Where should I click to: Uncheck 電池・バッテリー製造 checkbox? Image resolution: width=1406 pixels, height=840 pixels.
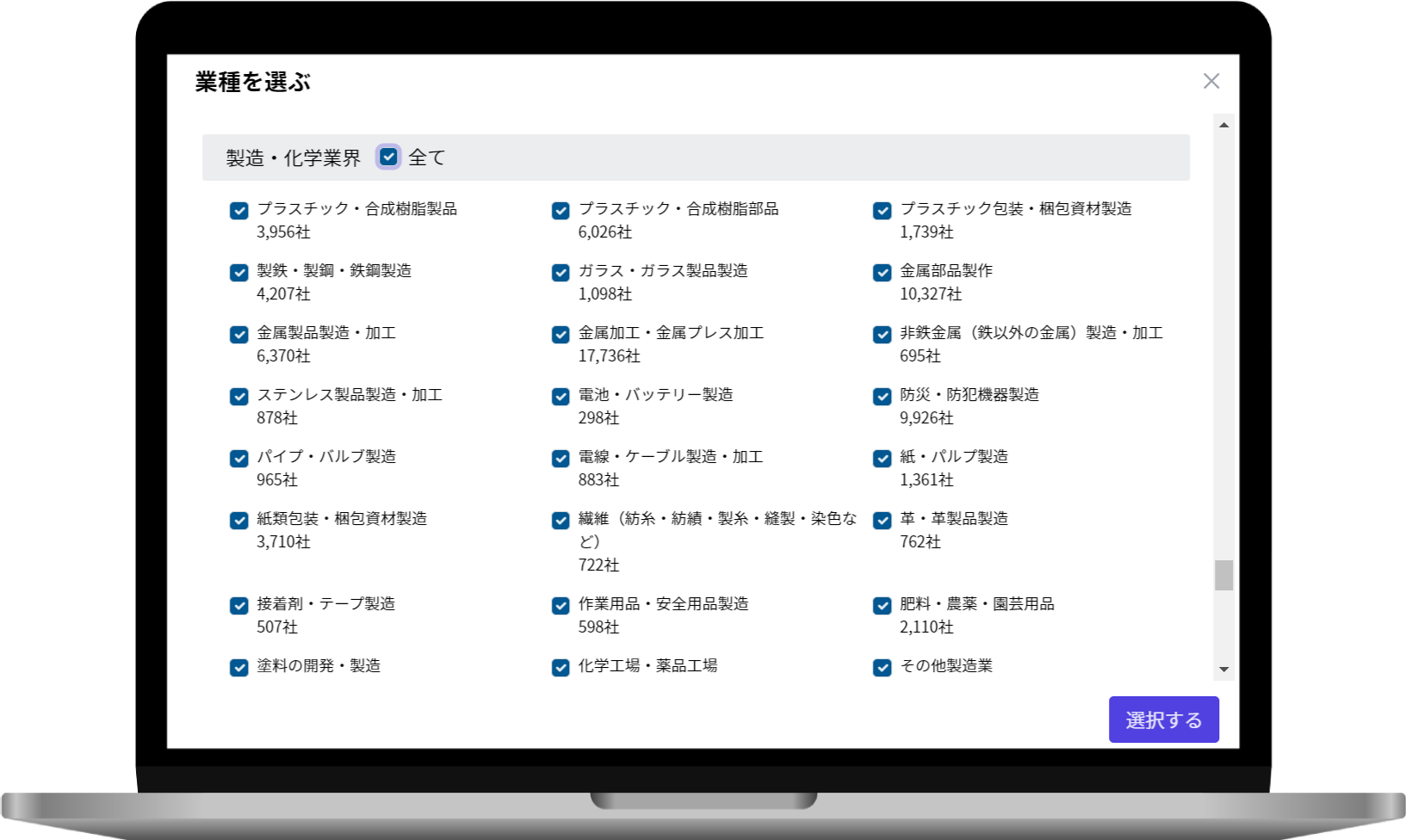click(561, 397)
